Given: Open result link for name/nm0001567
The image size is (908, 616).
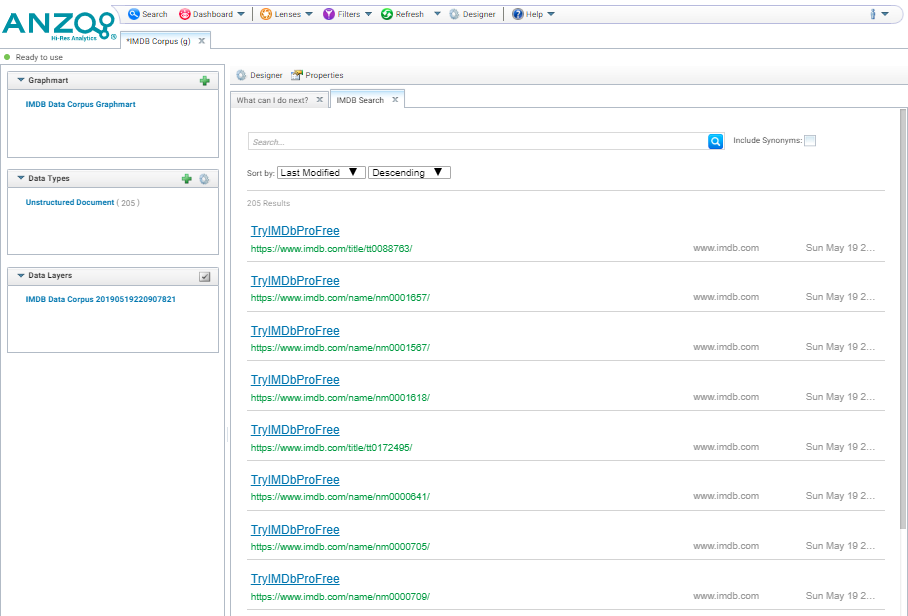Looking at the screenshot, I should pyautogui.click(x=295, y=330).
